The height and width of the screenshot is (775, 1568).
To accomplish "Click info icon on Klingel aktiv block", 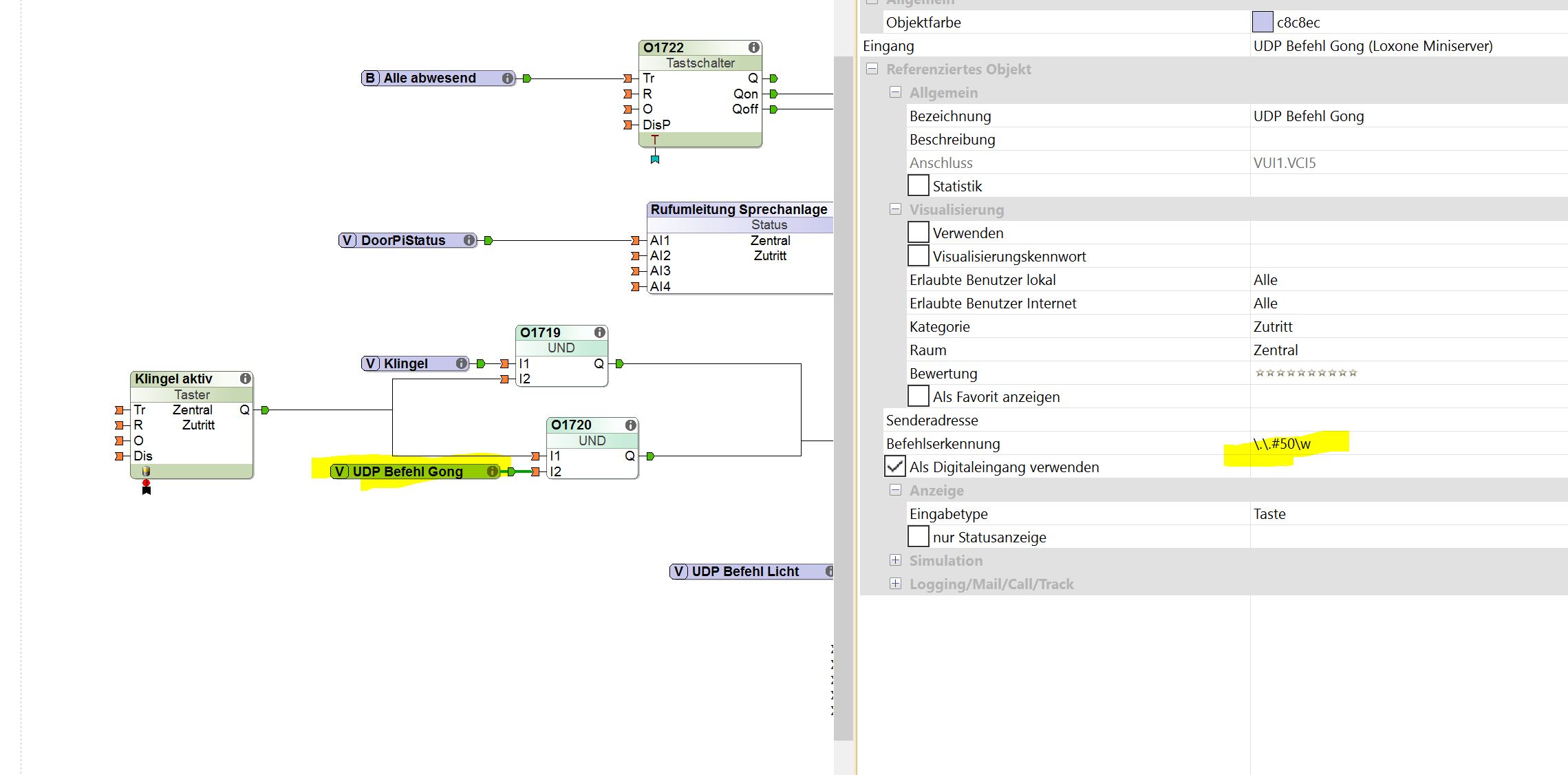I will tap(245, 379).
